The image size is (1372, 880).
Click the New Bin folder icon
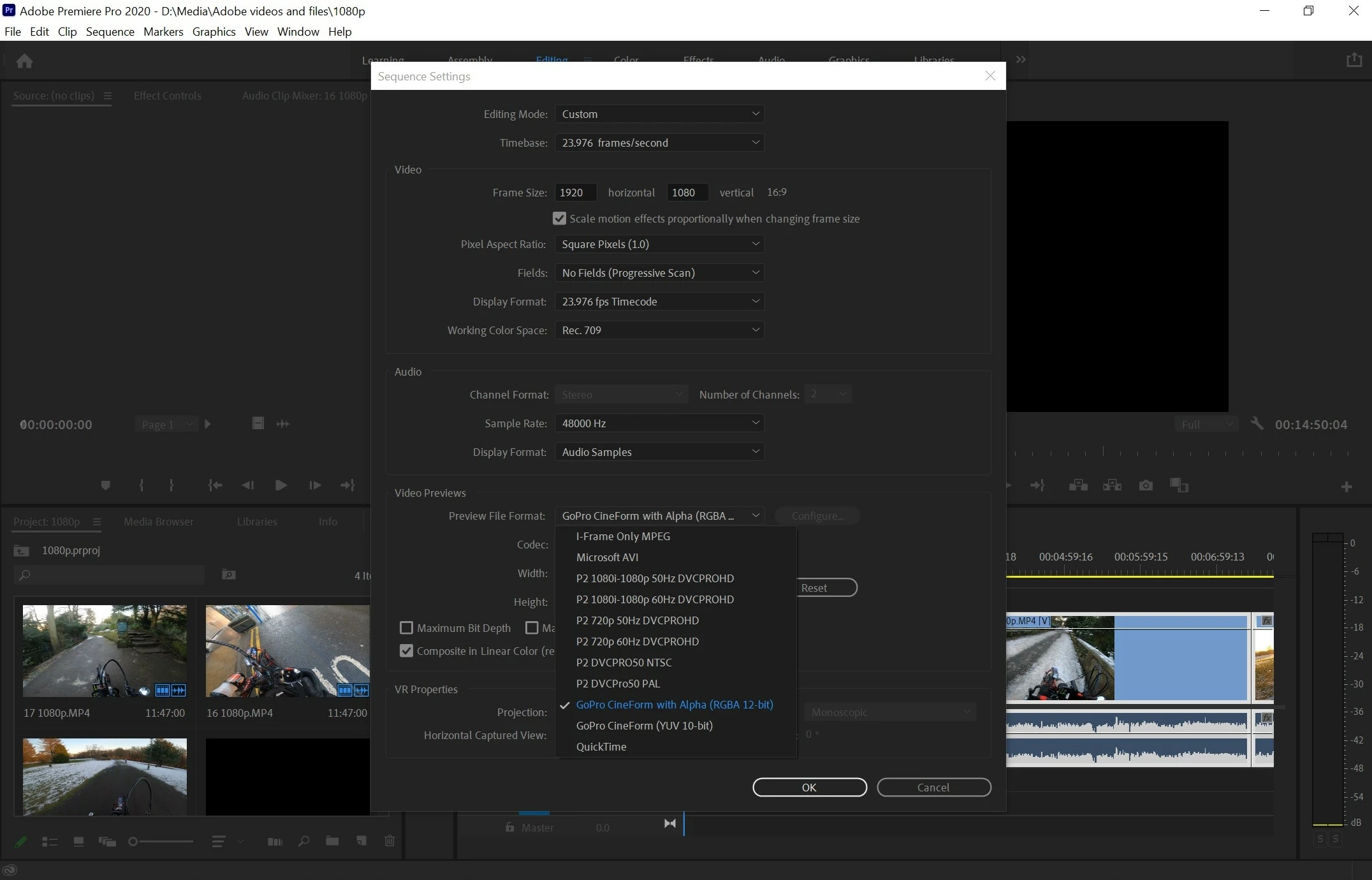[332, 841]
